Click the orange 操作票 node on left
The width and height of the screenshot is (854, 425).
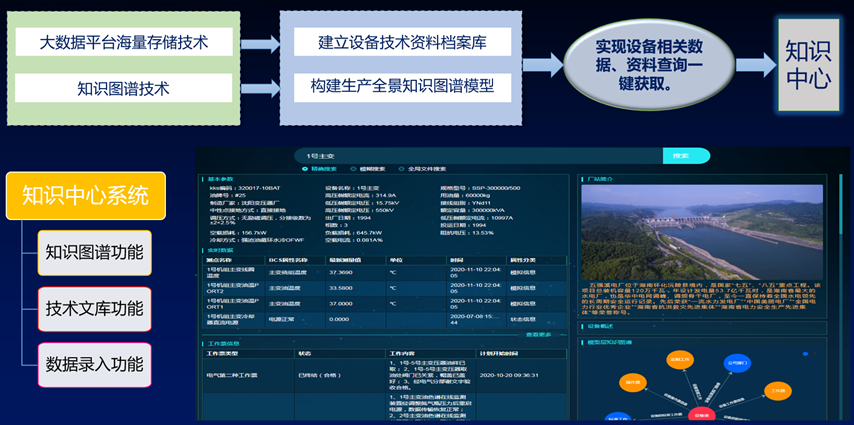coord(634,381)
